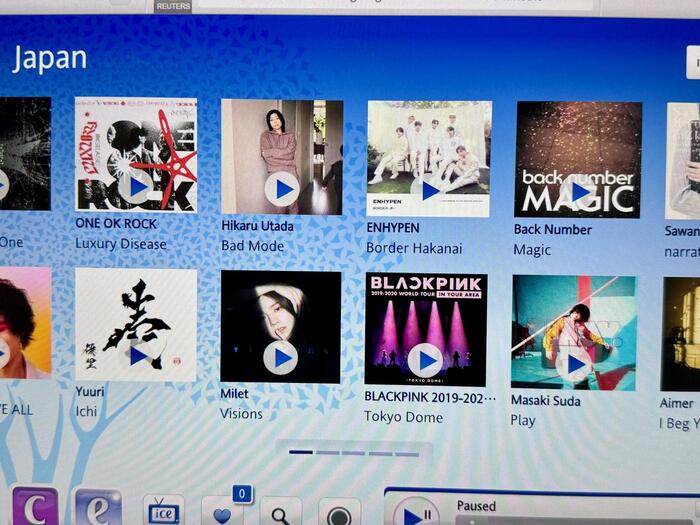Select 'Back Number' artist name
The width and height of the screenshot is (700, 525).
pos(553,229)
